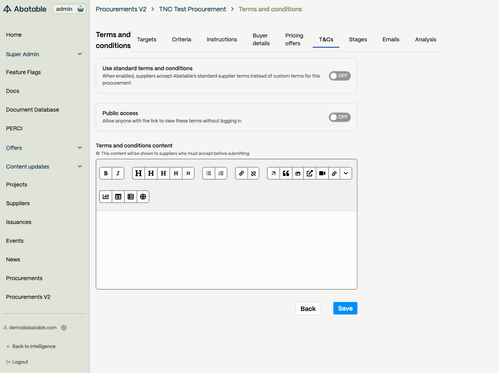Switch to the Targets tab

click(147, 39)
